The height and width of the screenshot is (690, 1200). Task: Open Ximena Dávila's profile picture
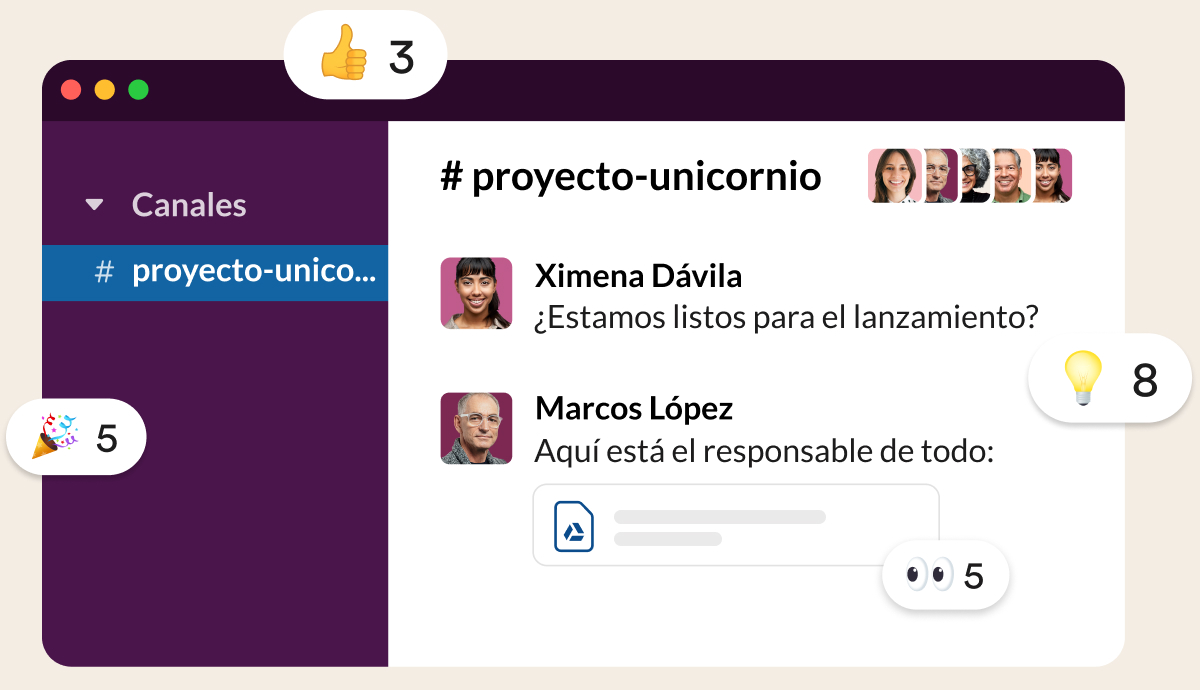tap(476, 293)
